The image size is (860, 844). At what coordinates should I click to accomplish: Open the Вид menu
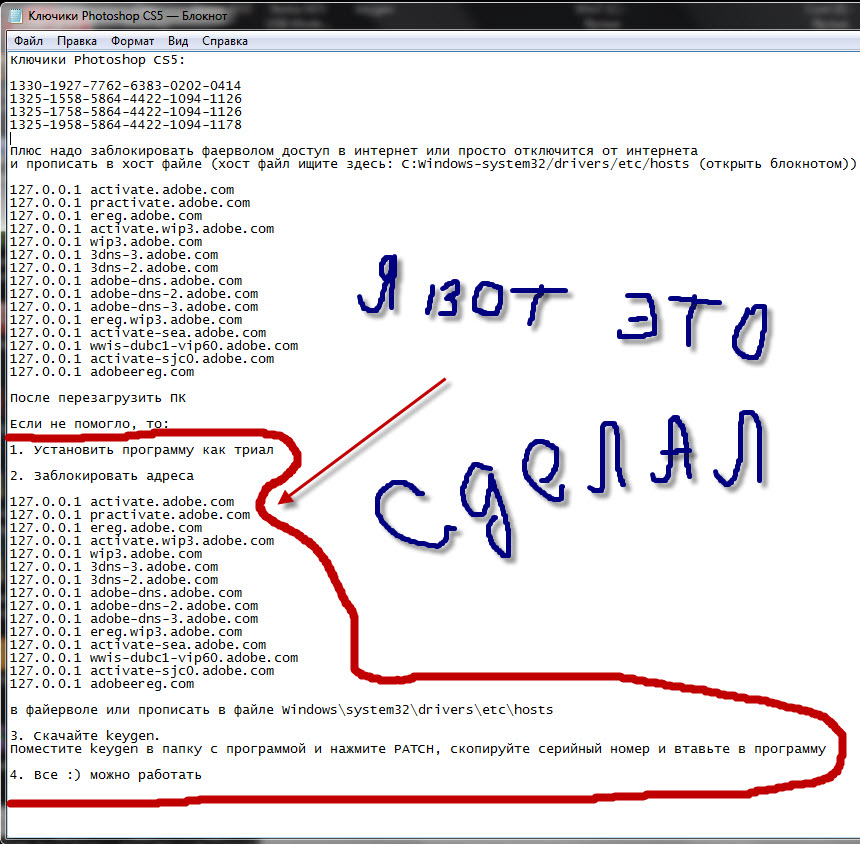178,41
